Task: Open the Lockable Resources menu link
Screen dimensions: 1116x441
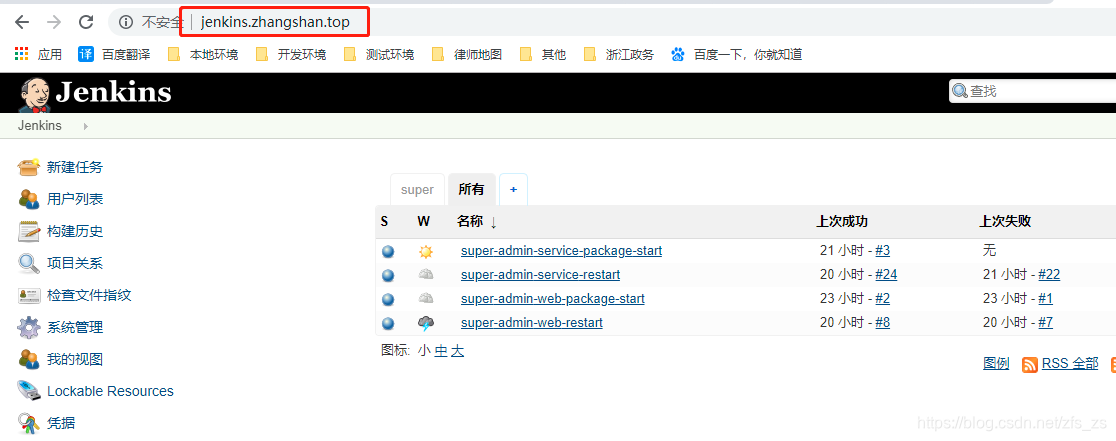Action: coord(110,391)
